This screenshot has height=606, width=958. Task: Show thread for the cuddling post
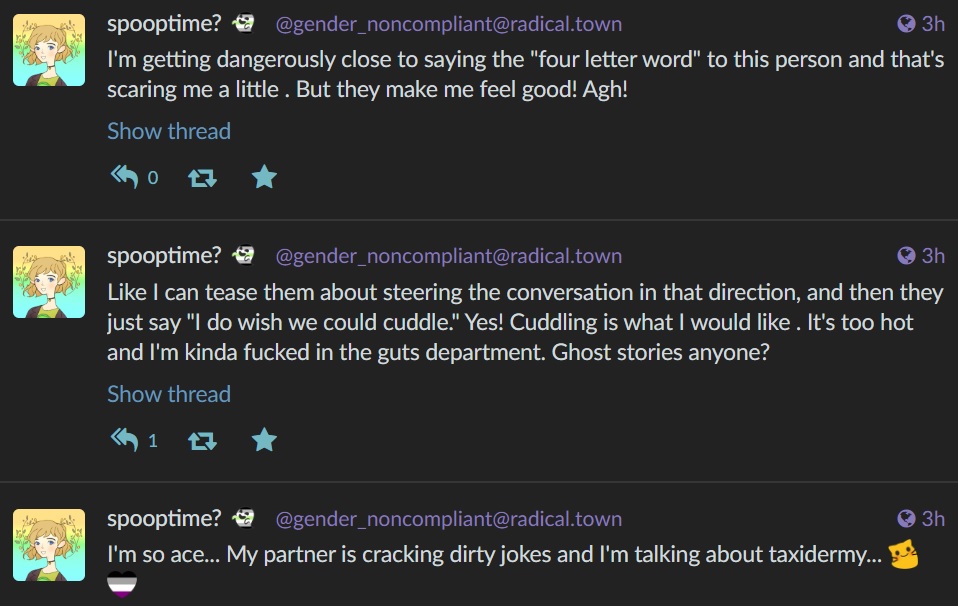(x=169, y=394)
